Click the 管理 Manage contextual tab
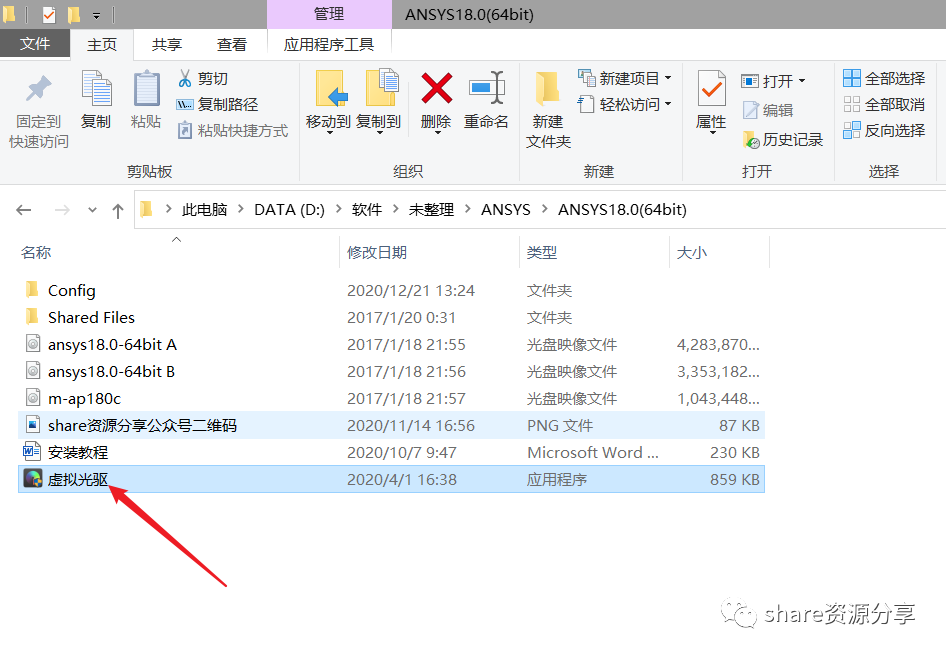This screenshot has height=655, width=946. (x=329, y=14)
